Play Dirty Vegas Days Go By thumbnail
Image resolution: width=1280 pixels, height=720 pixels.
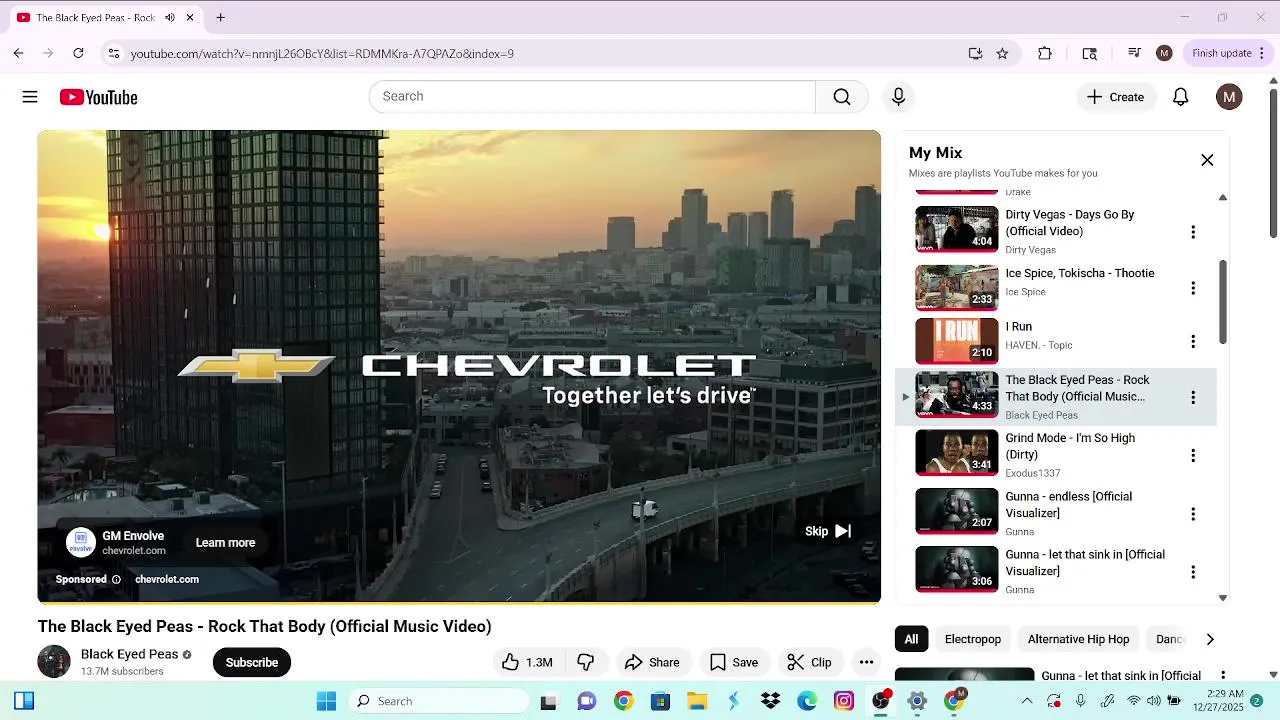pos(957,229)
